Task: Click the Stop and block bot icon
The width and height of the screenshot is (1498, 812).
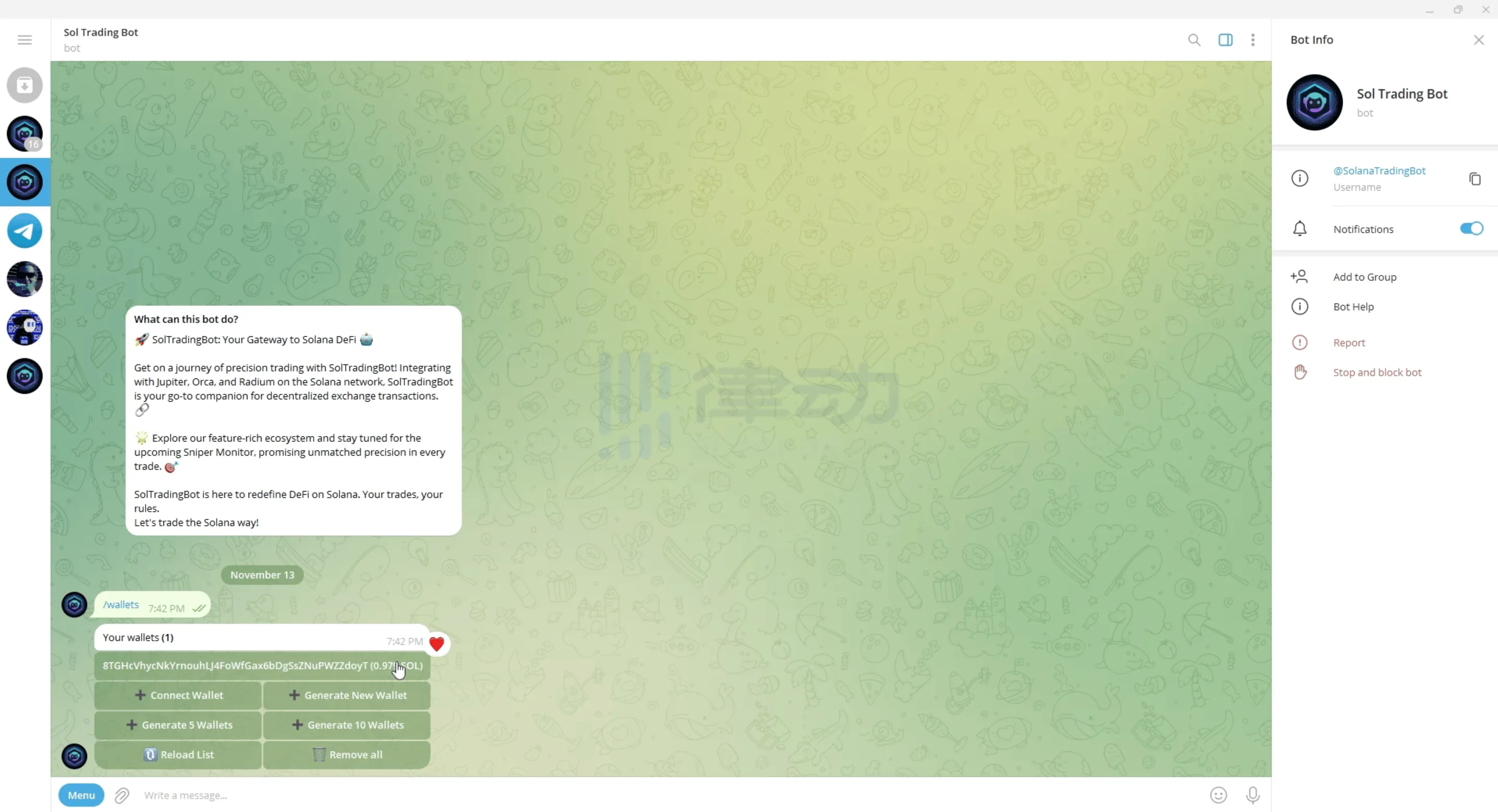Action: (1300, 371)
